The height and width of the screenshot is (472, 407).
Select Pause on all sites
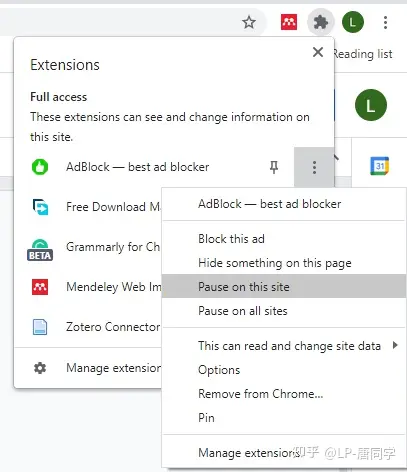pyautogui.click(x=284, y=311)
